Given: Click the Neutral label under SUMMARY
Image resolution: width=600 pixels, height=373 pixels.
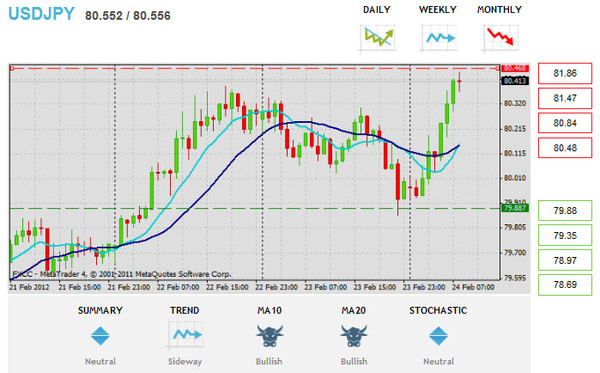Looking at the screenshot, I should (100, 361).
